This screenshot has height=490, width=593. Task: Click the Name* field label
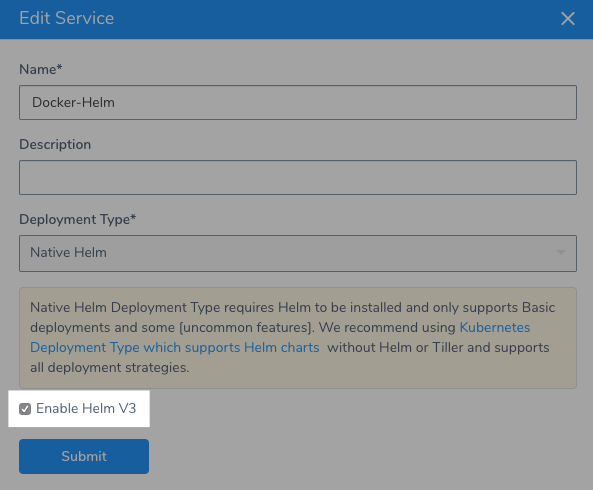click(41, 70)
